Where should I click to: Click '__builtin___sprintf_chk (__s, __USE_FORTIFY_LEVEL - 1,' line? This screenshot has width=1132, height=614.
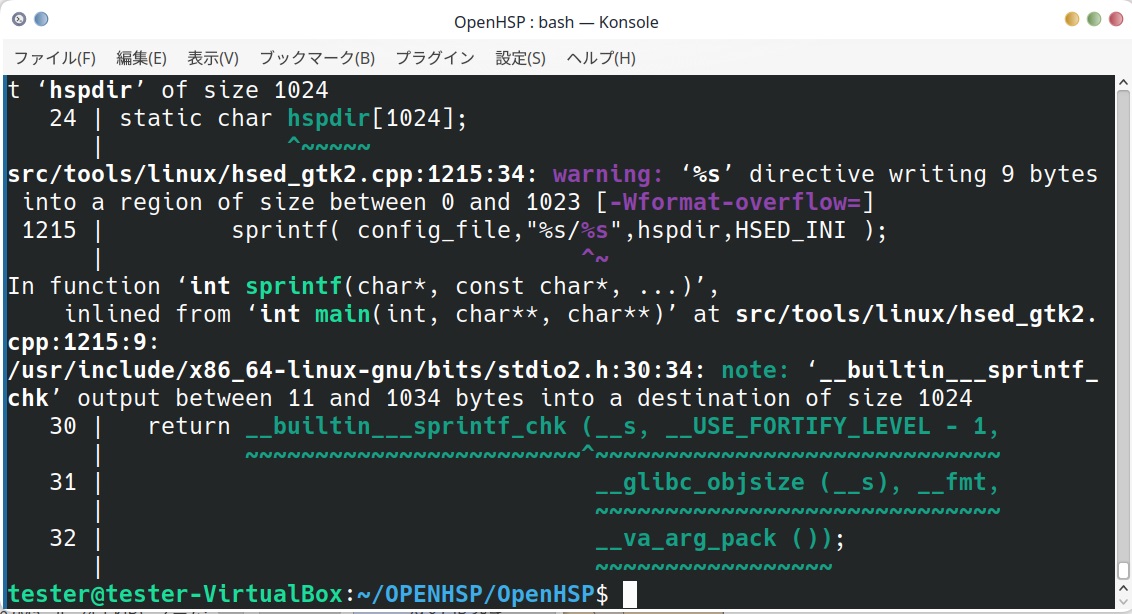622,427
